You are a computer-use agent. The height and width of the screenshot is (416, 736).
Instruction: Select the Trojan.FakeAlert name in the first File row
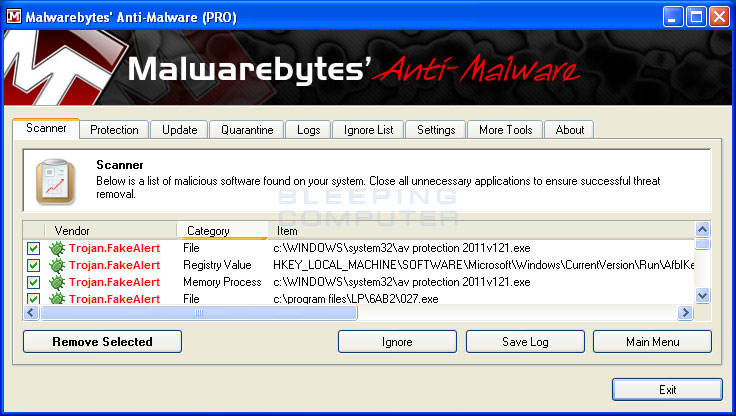pos(115,248)
